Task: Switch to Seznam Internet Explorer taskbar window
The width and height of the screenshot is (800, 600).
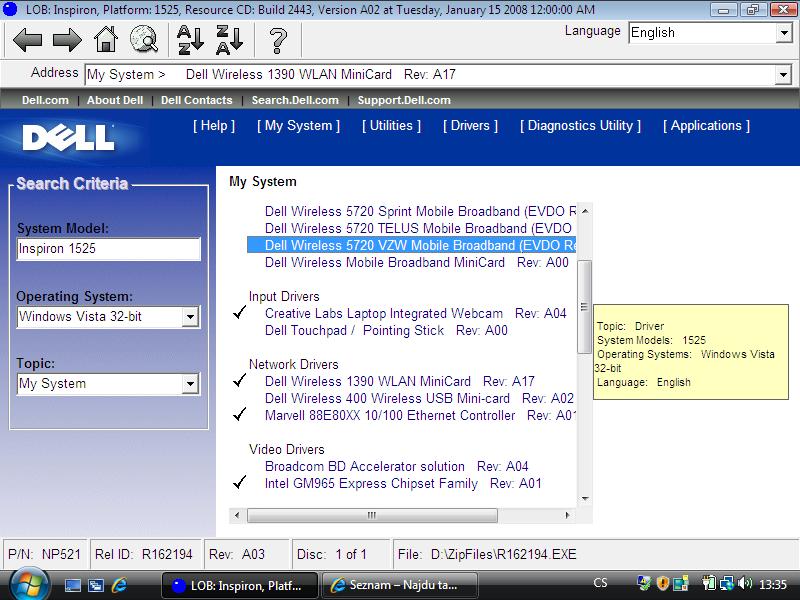Action: 399,585
